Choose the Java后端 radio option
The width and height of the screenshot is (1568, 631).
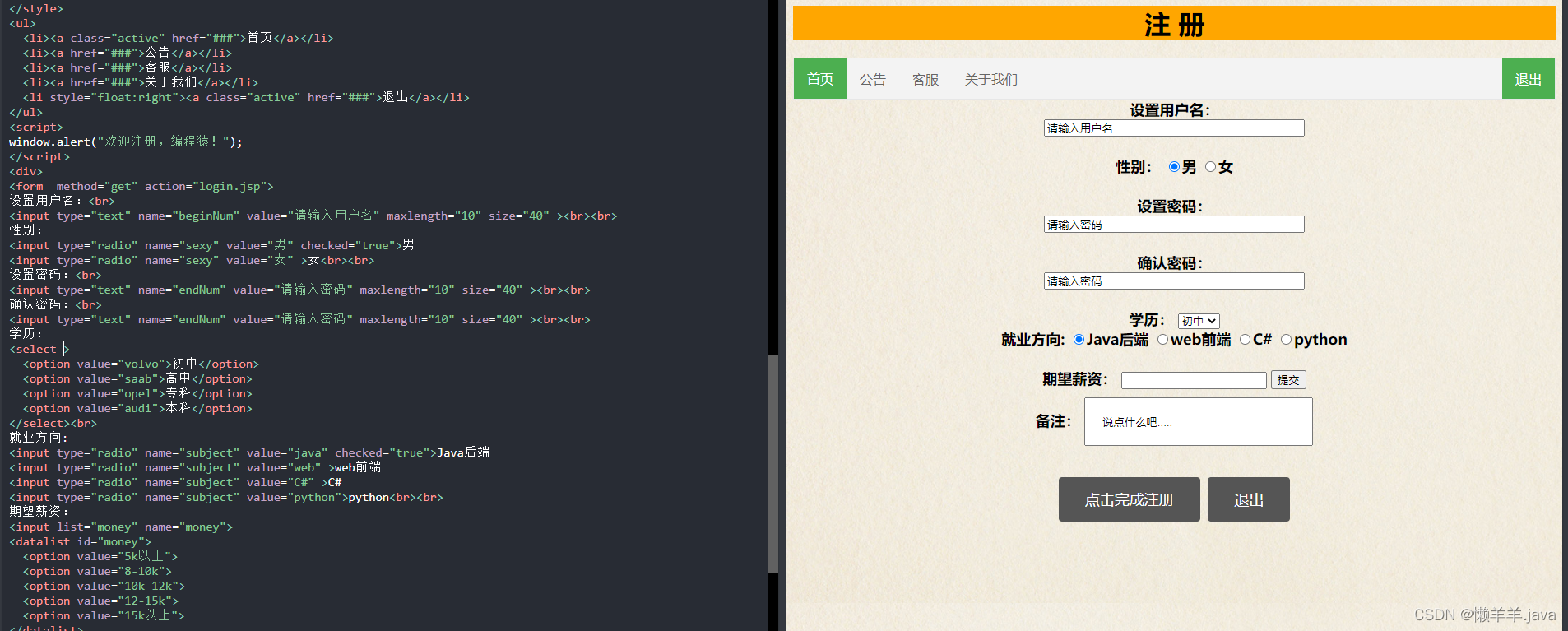pyautogui.click(x=1079, y=340)
